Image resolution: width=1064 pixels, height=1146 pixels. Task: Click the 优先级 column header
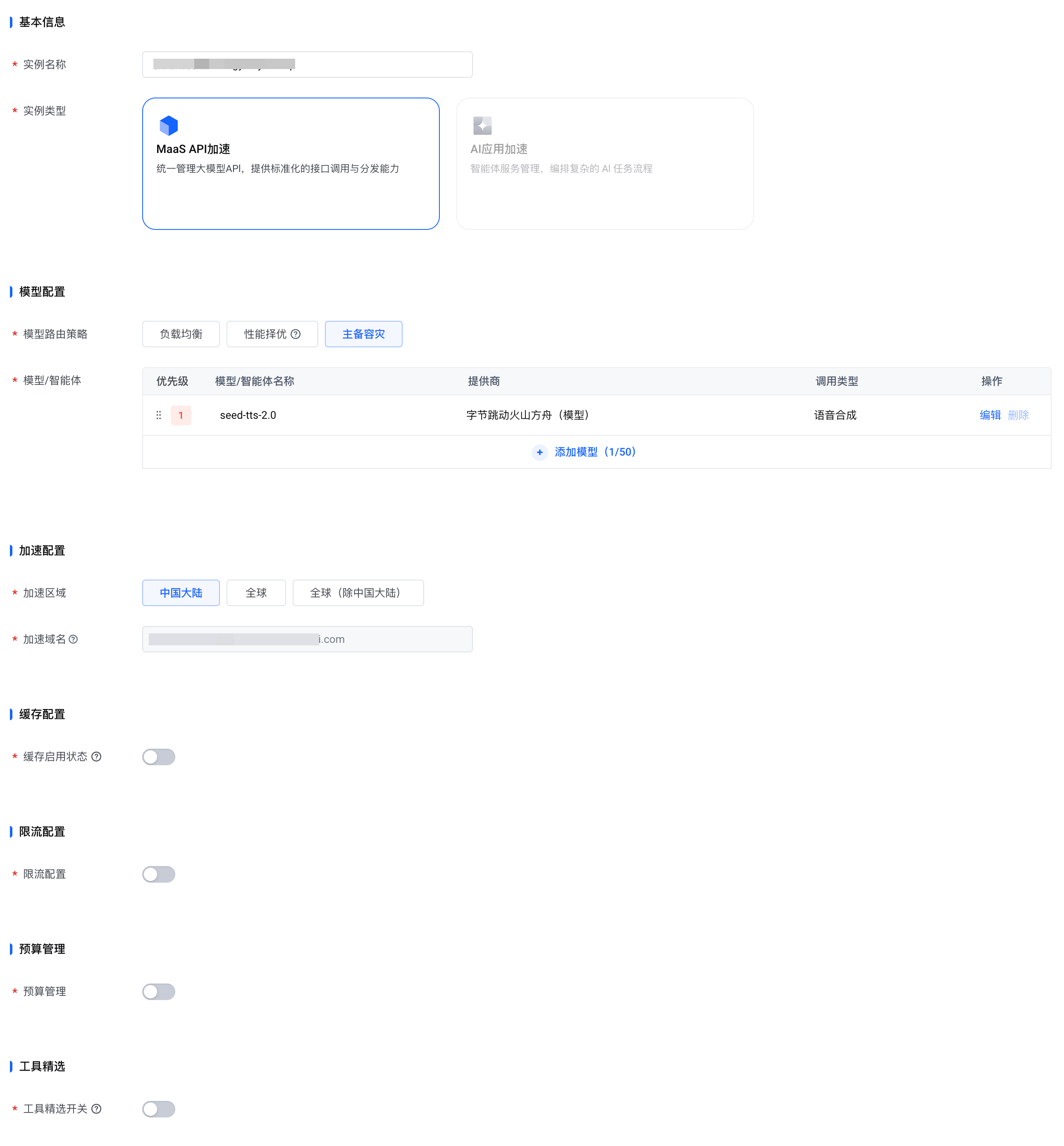172,381
